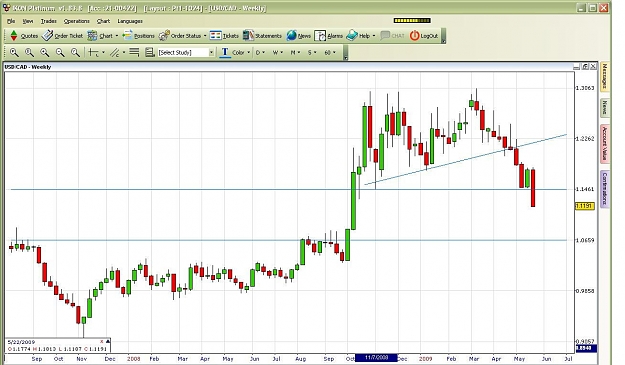Select the horizontal lines tool
Viewport: 625px width, 365px height.
134,53
